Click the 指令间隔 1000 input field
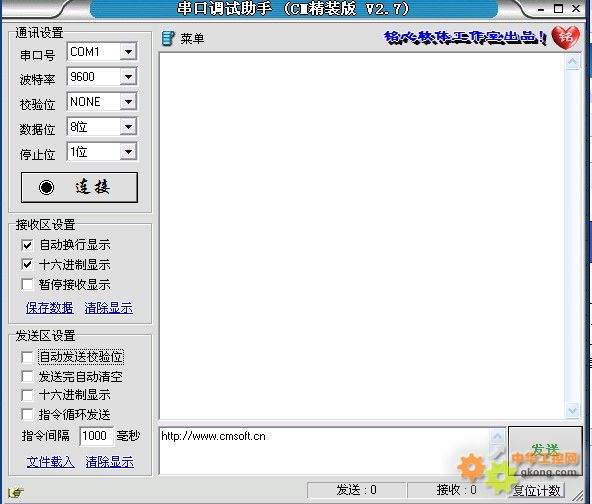This screenshot has width=592, height=504. pyautogui.click(x=97, y=436)
